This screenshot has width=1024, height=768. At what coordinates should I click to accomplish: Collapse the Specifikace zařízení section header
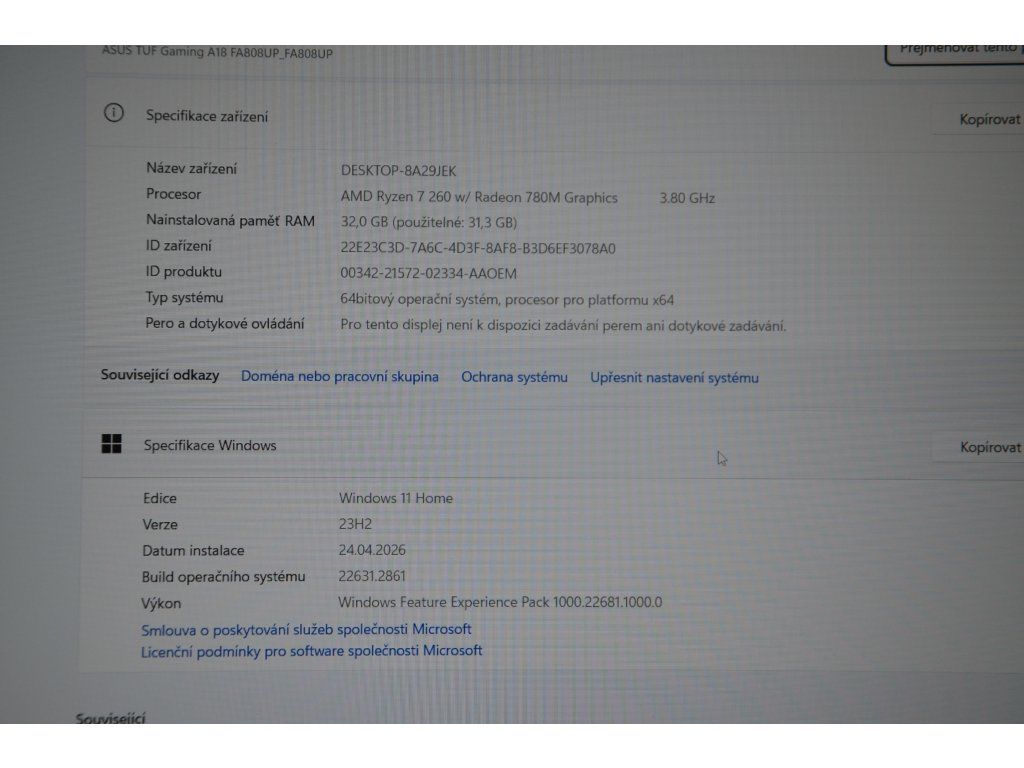(555, 116)
